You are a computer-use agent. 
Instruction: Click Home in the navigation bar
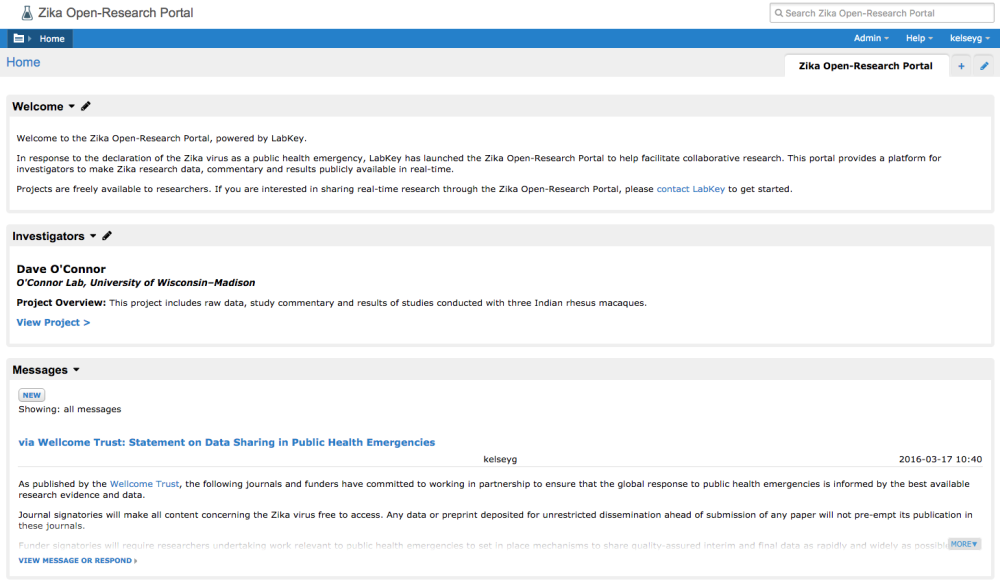52,39
